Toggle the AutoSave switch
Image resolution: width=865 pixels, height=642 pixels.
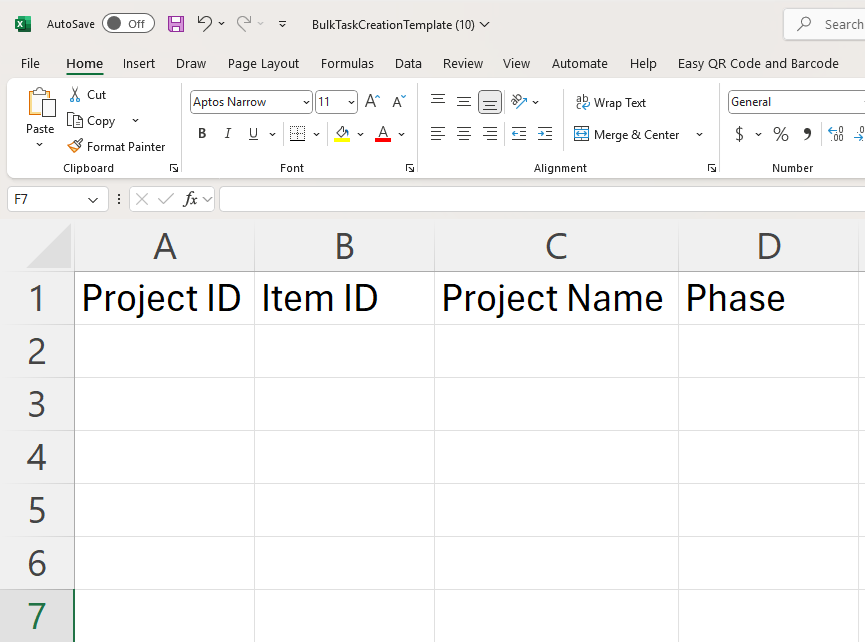tap(128, 23)
